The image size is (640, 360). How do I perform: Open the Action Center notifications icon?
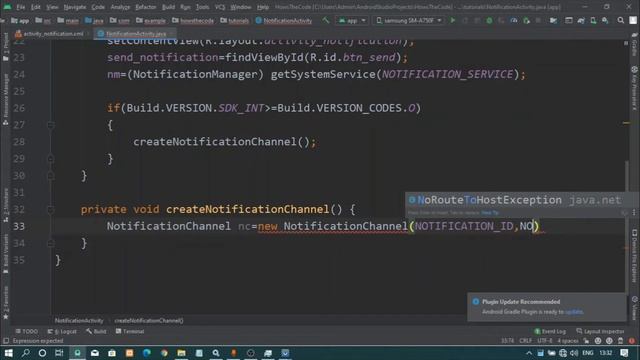624,353
